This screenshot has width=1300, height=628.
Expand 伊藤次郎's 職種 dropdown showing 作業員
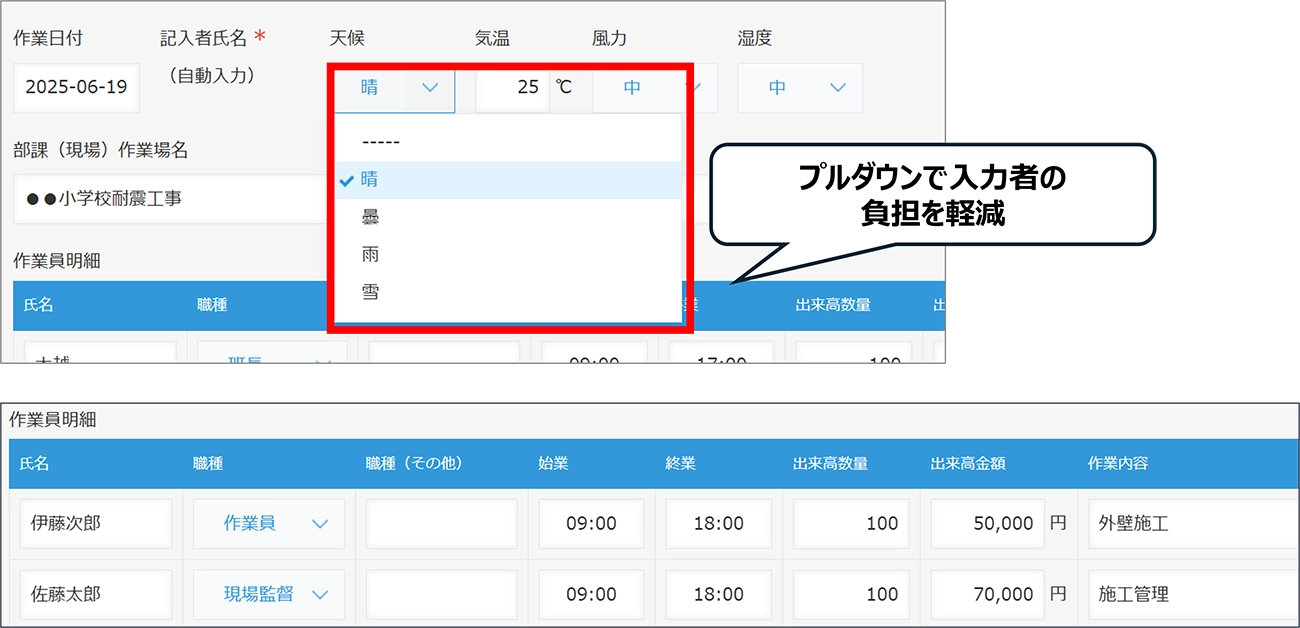(x=268, y=523)
